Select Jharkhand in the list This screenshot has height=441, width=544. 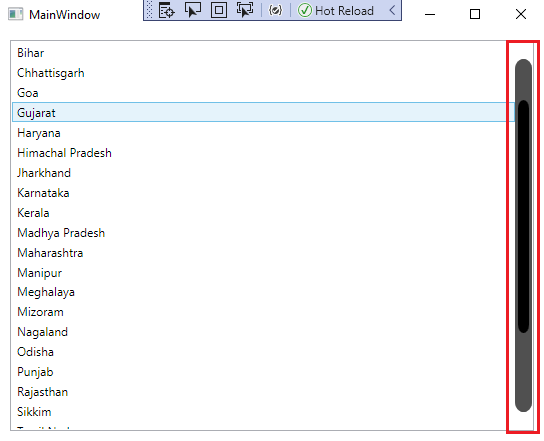pos(263,173)
